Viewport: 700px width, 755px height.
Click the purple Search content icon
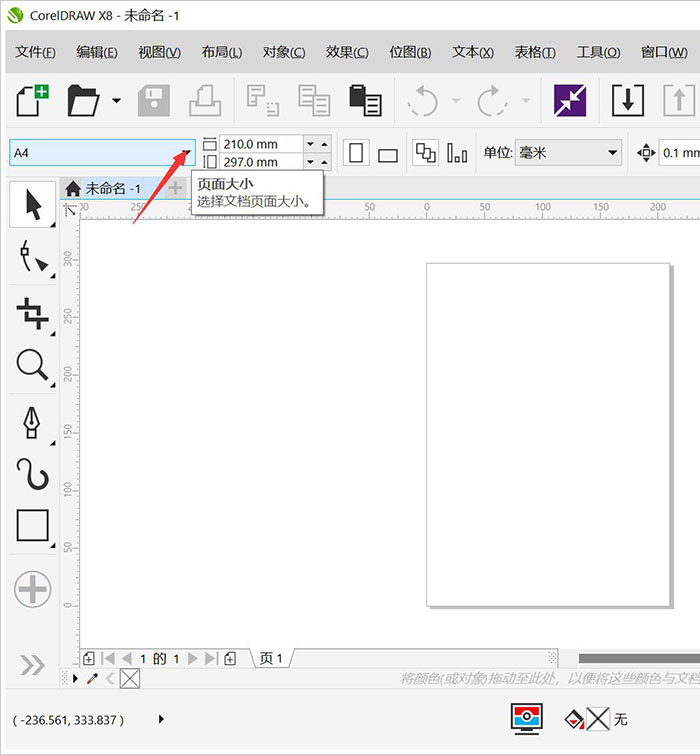(570, 101)
